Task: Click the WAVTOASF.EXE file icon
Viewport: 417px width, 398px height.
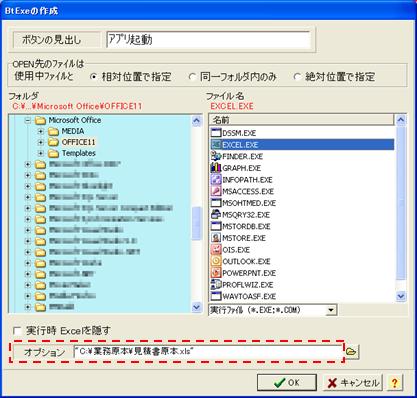Action: [216, 296]
